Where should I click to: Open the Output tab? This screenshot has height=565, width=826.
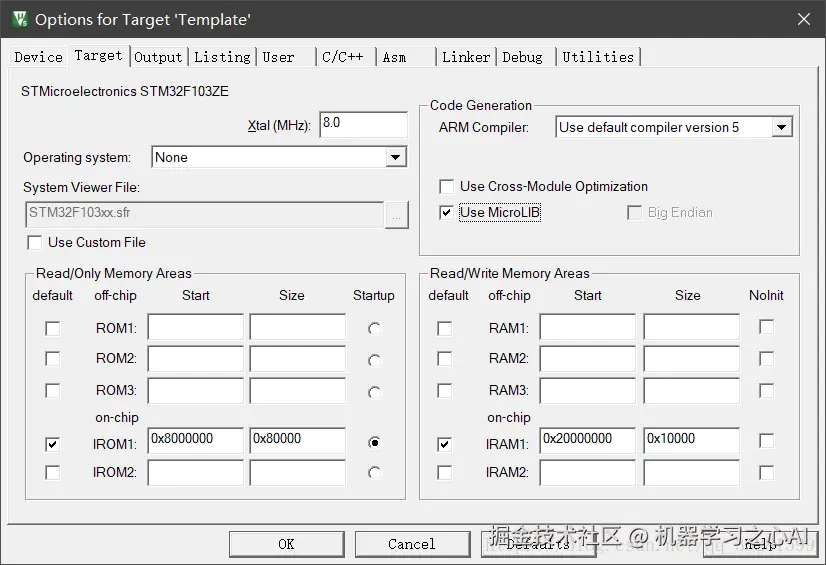click(x=158, y=57)
